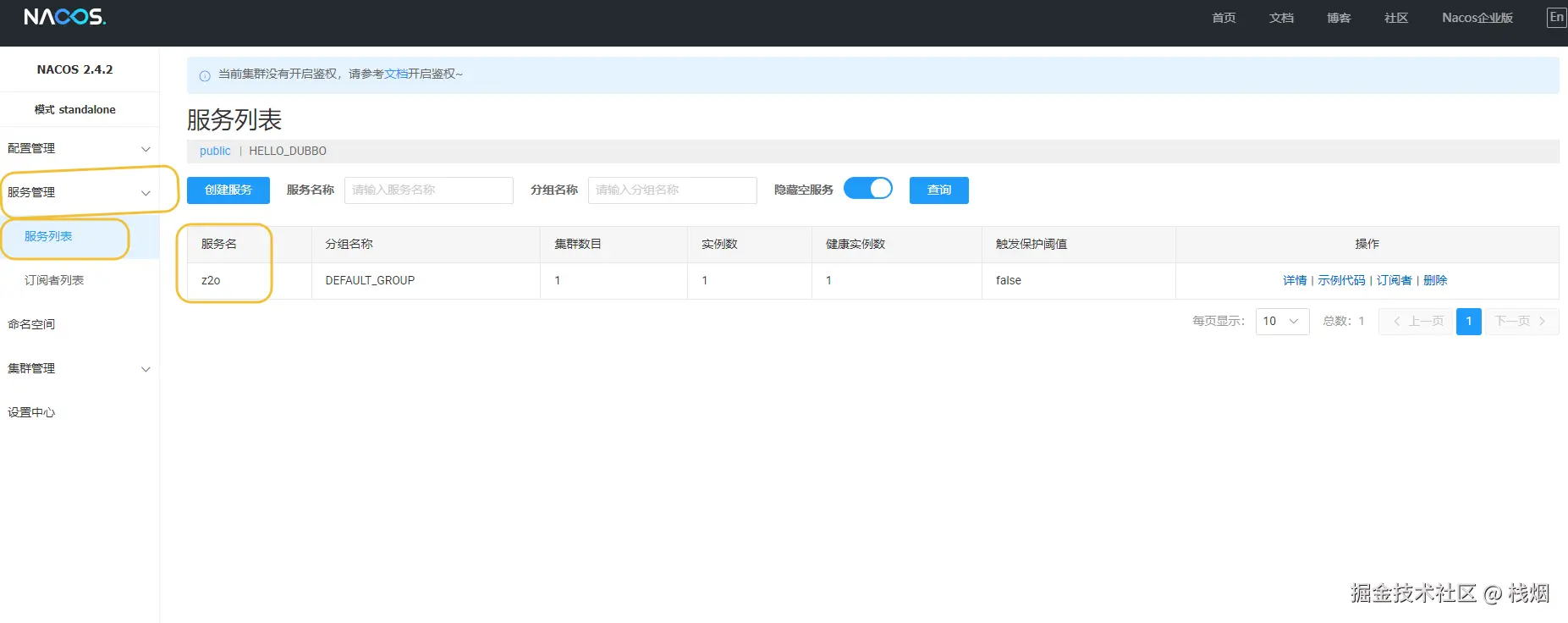Click the NACOS logo
1568x623 pixels.
[x=64, y=17]
